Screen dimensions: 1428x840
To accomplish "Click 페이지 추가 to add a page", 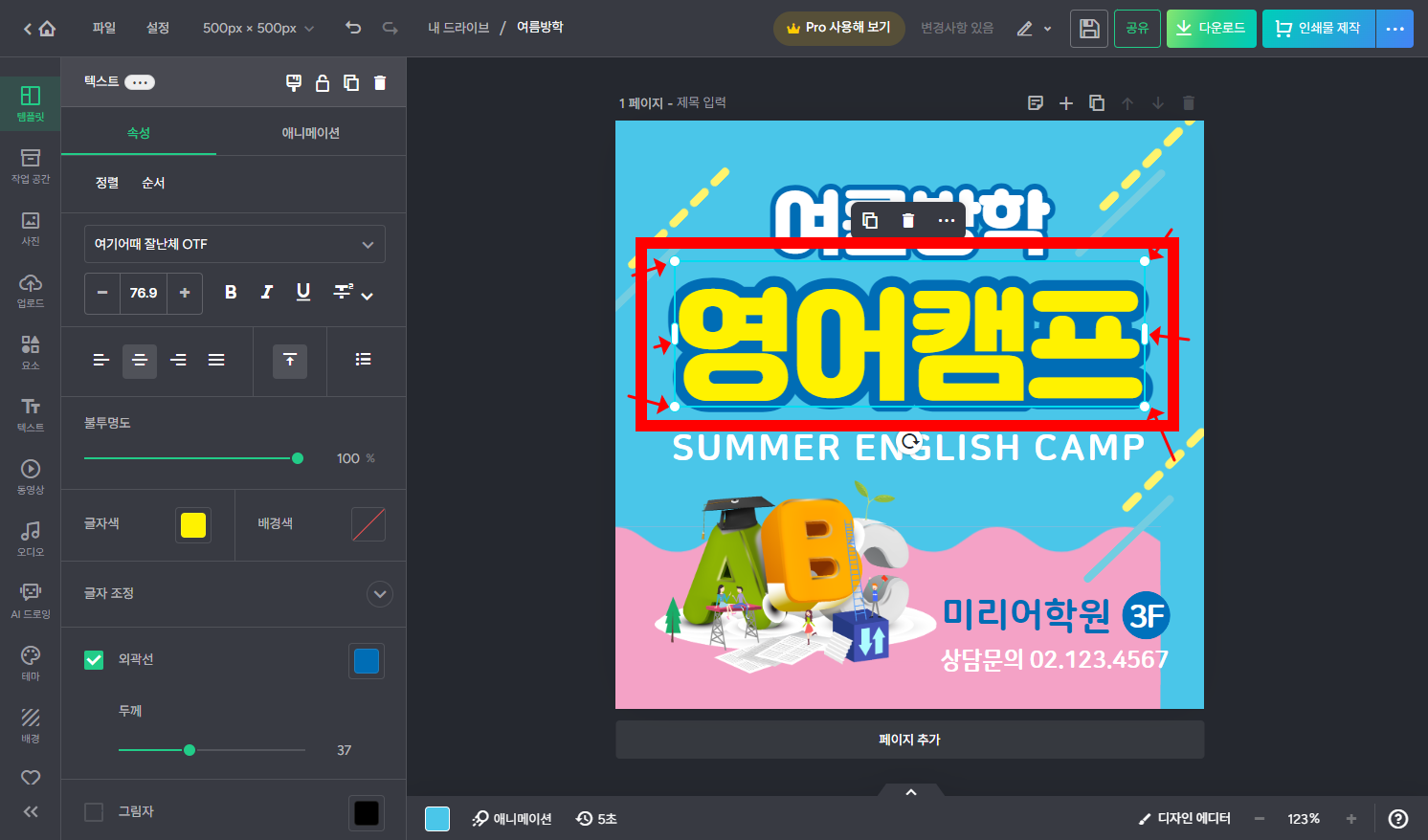I will tap(909, 739).
